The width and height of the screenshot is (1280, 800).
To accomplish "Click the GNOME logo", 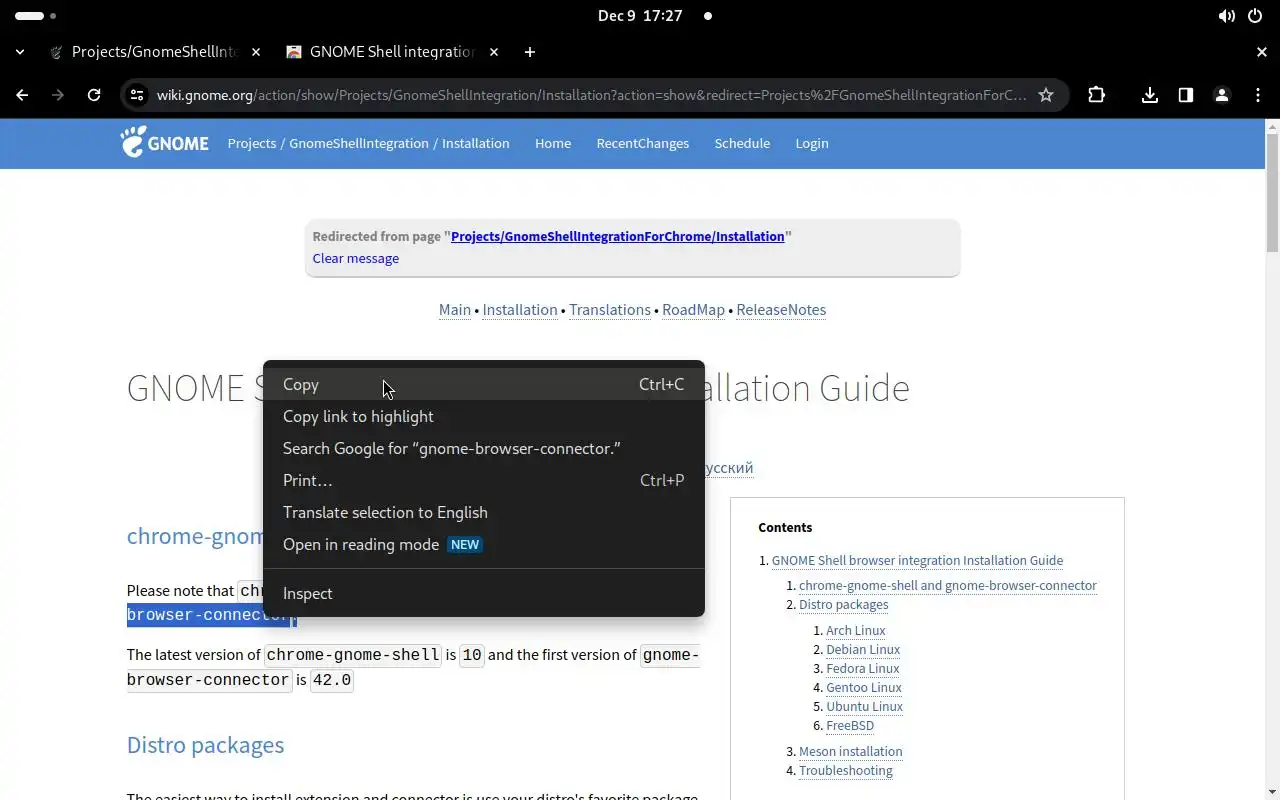I will (x=165, y=143).
